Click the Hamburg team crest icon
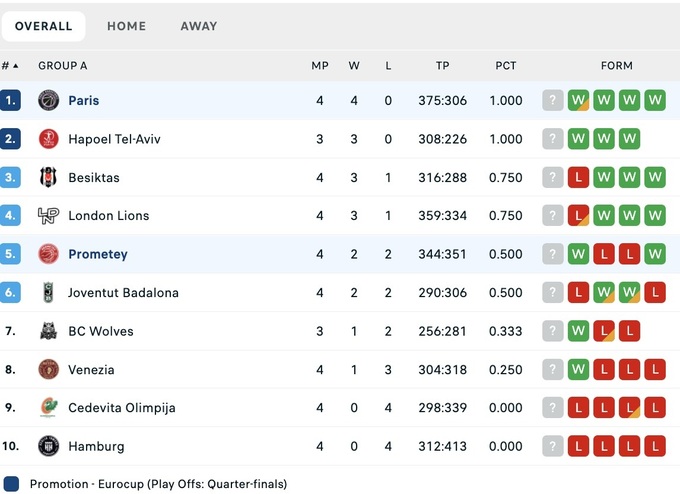This screenshot has height=494, width=680. 48,446
